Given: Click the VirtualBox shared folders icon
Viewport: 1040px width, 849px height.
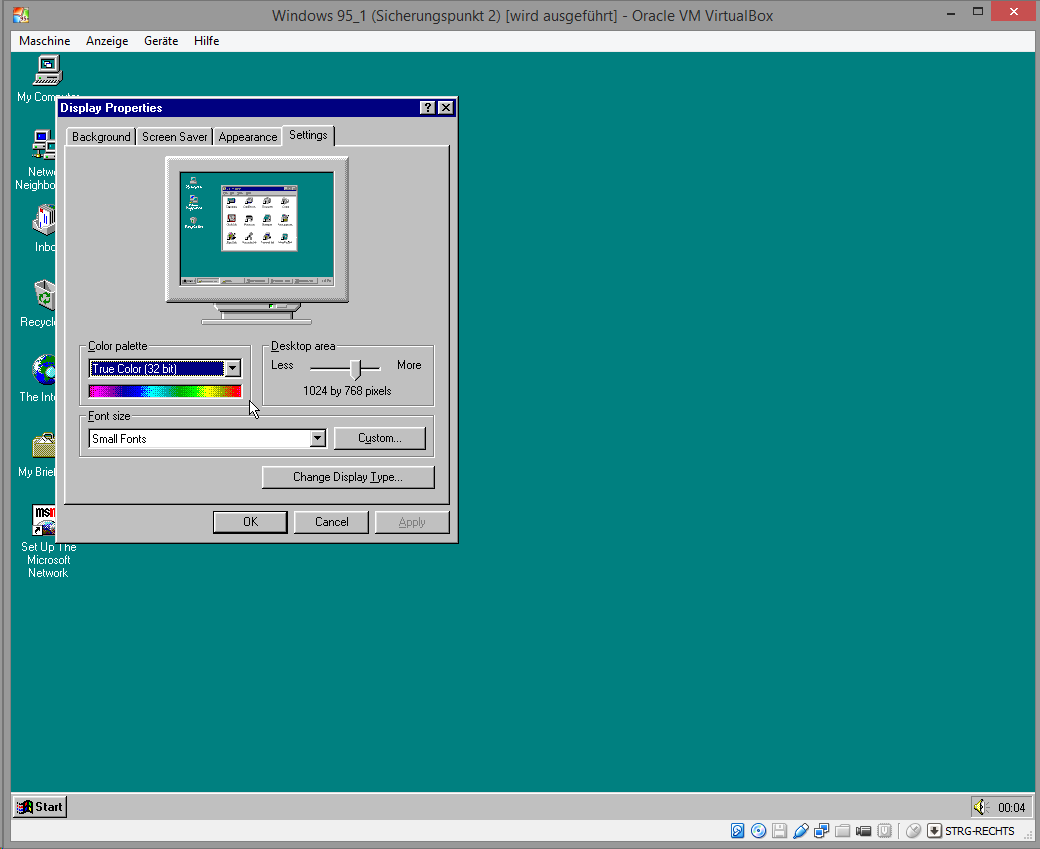Looking at the screenshot, I should click(x=842, y=830).
